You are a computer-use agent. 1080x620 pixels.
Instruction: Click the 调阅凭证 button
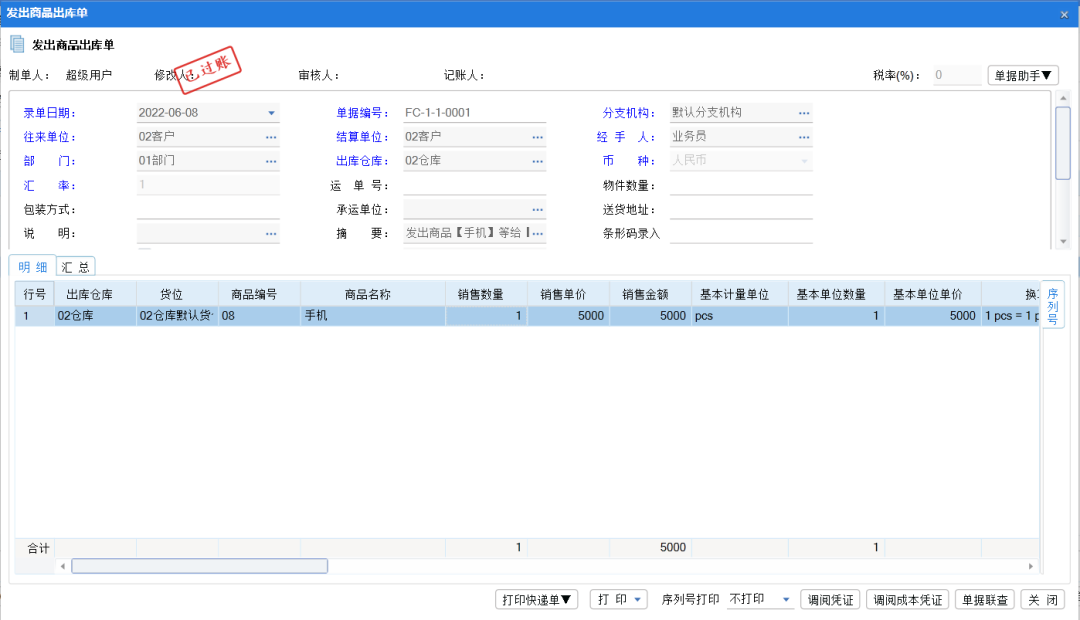tap(830, 599)
